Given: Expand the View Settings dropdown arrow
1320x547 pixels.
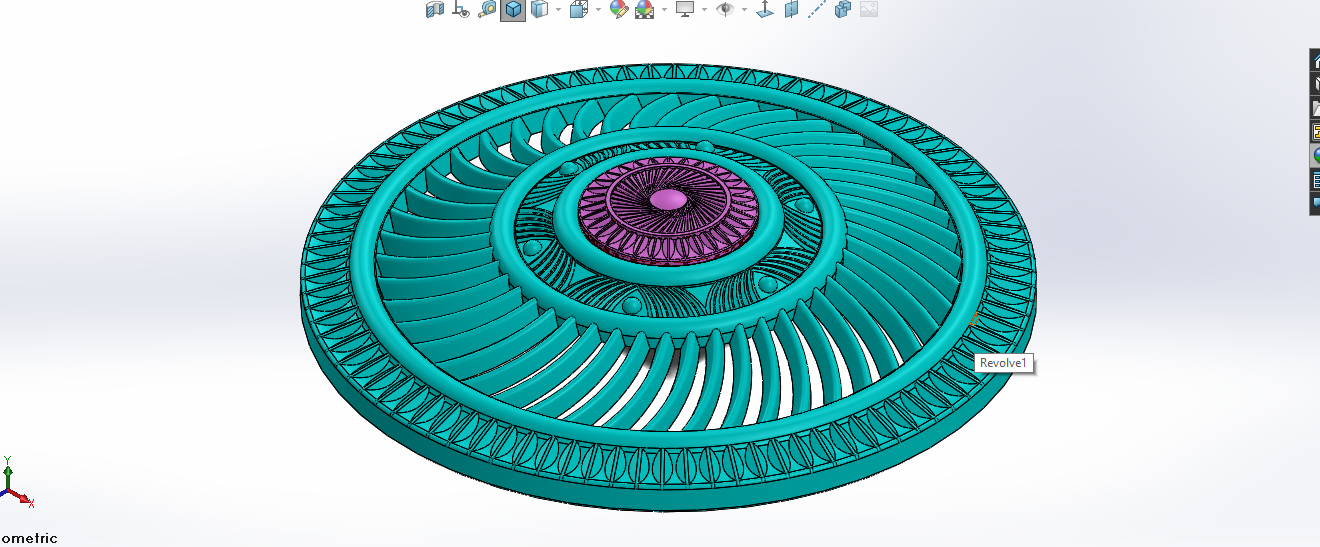Looking at the screenshot, I should pos(704,9).
